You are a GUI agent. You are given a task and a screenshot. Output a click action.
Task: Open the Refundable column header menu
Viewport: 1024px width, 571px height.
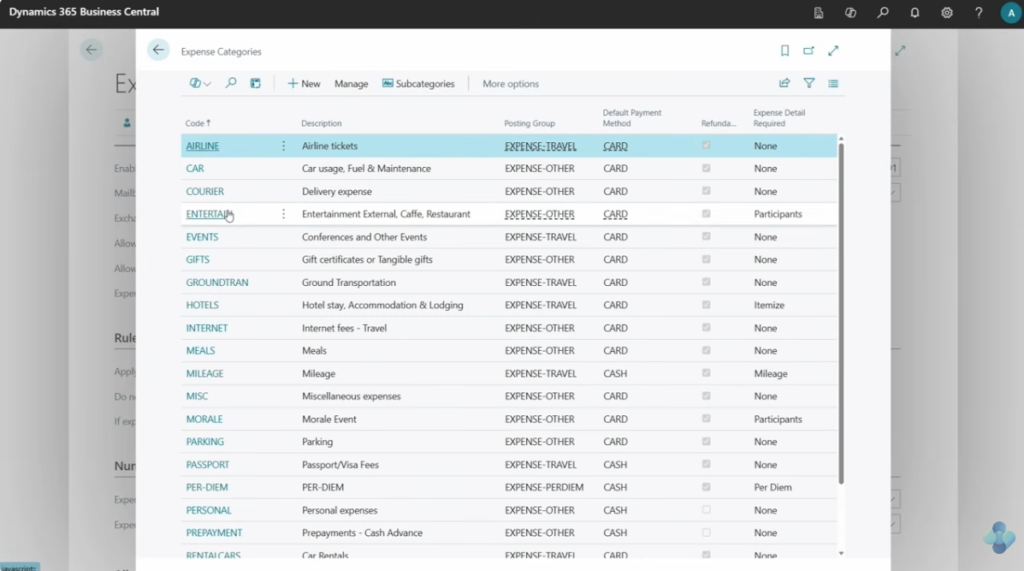tap(718, 123)
